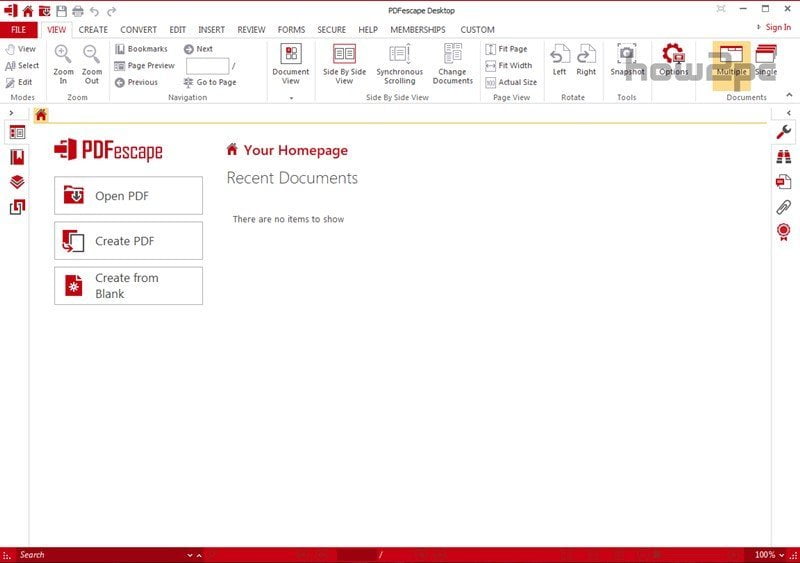Switch to the INSERT tab
Image resolution: width=800 pixels, height=563 pixels.
tap(211, 30)
